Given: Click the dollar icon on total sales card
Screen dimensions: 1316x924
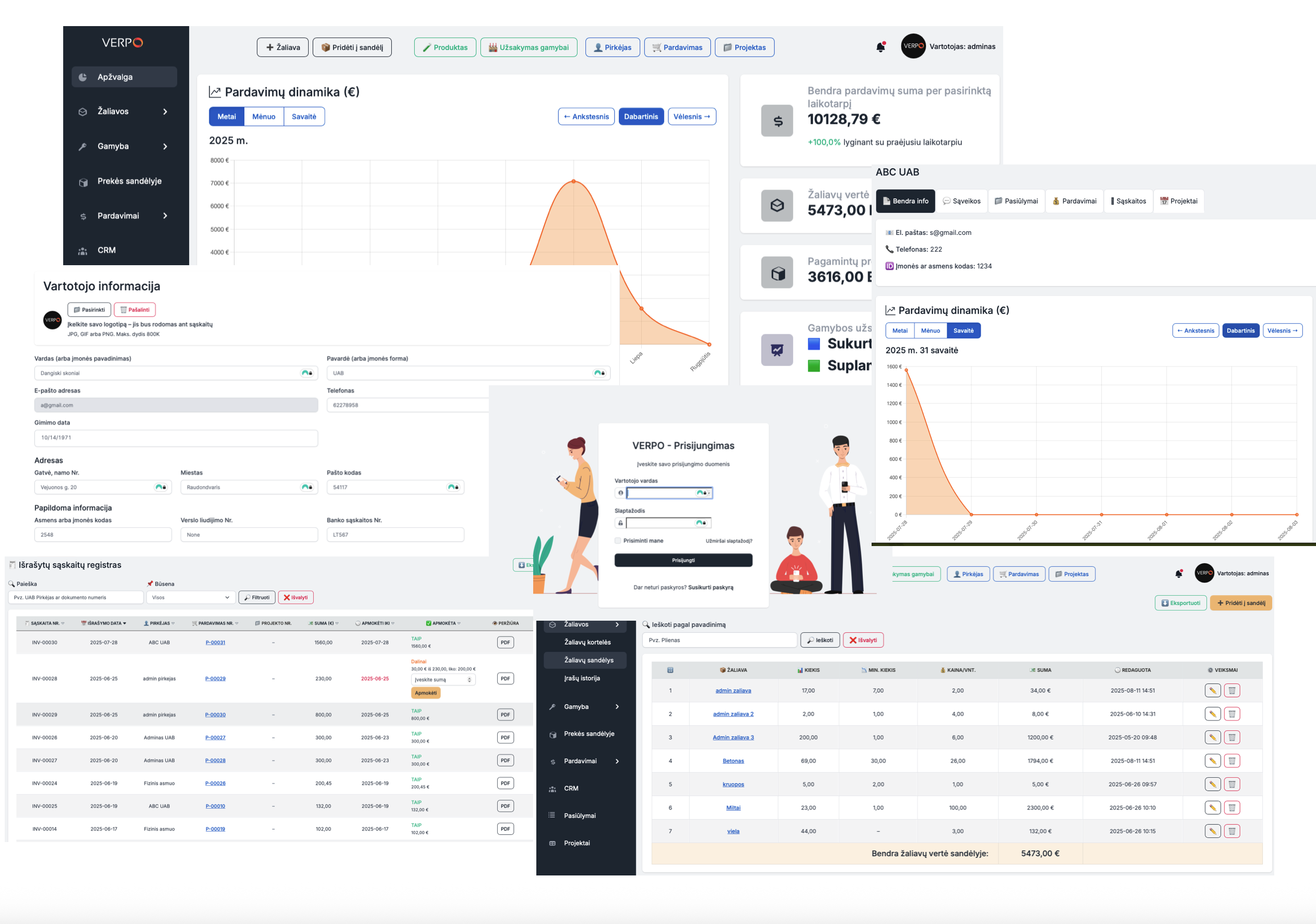Looking at the screenshot, I should coord(777,121).
